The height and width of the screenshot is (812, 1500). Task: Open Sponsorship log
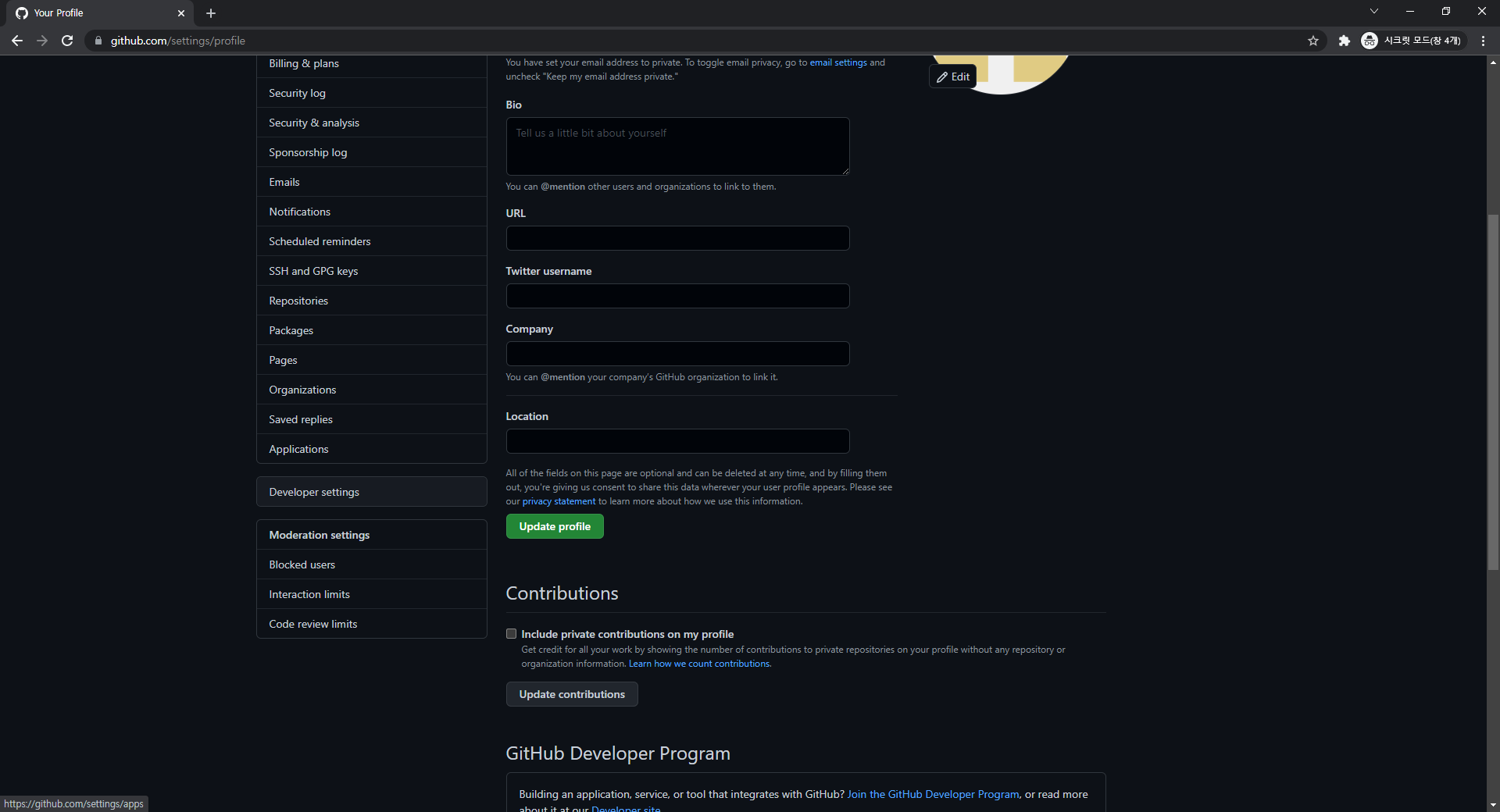click(x=372, y=152)
